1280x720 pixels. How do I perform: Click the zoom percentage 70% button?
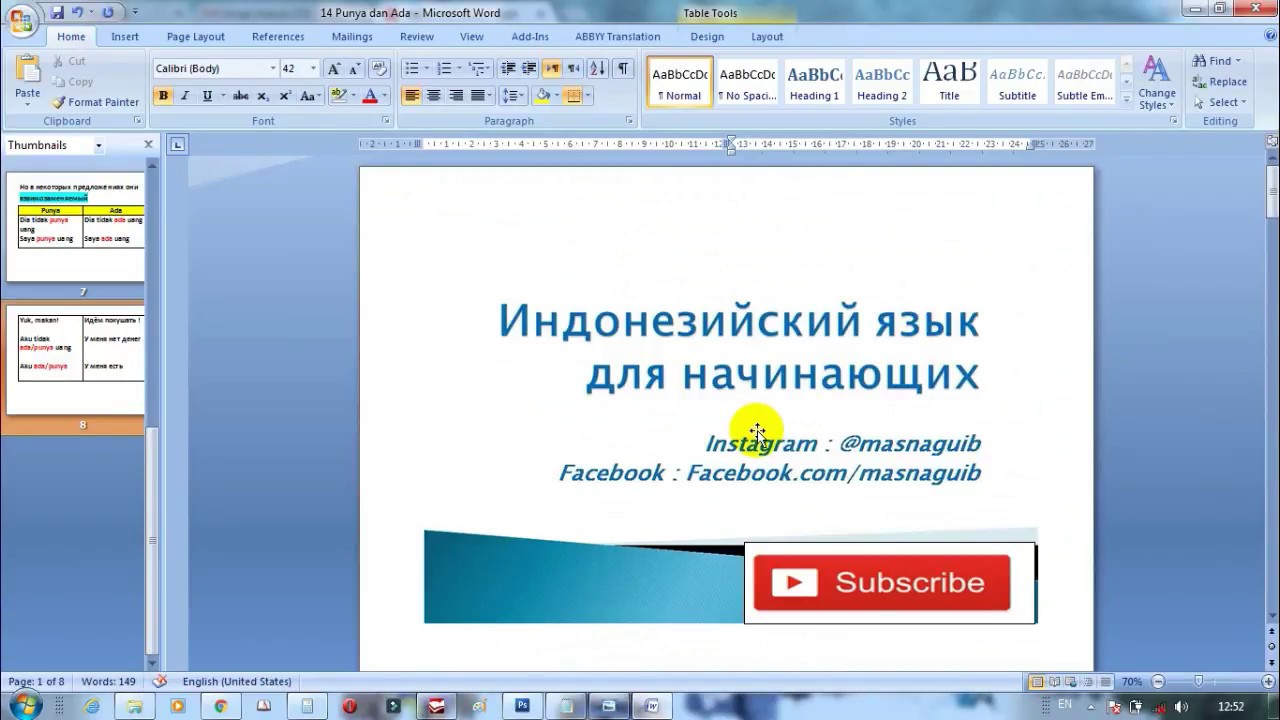[1131, 682]
